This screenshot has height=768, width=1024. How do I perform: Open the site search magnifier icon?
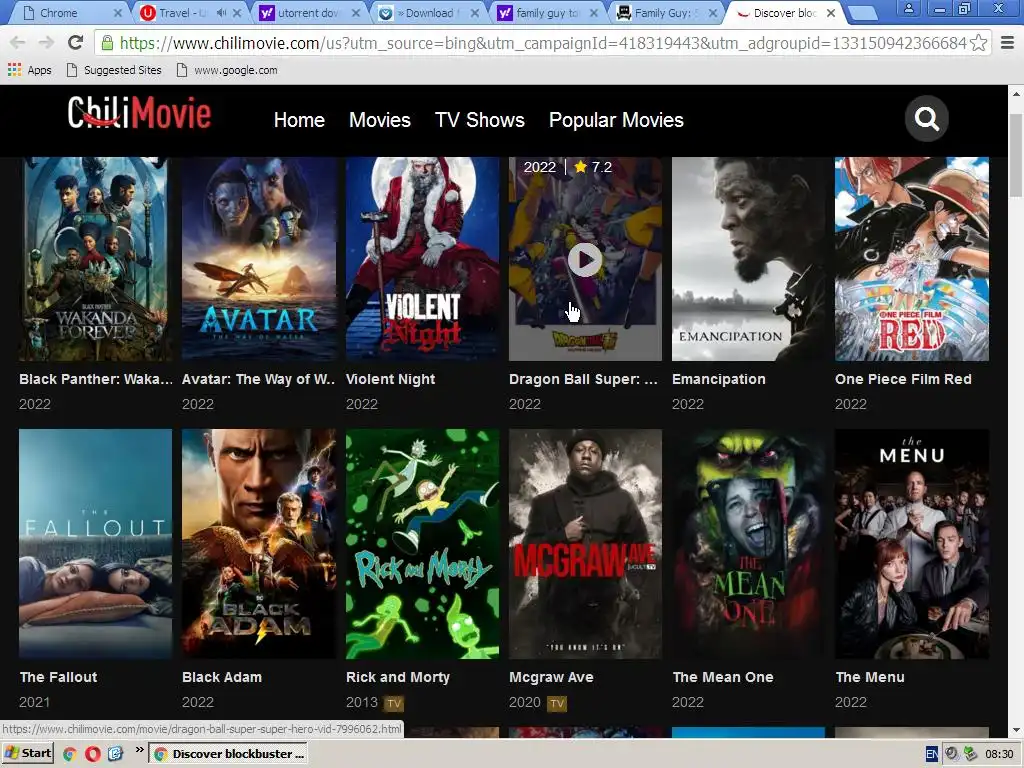tap(926, 119)
